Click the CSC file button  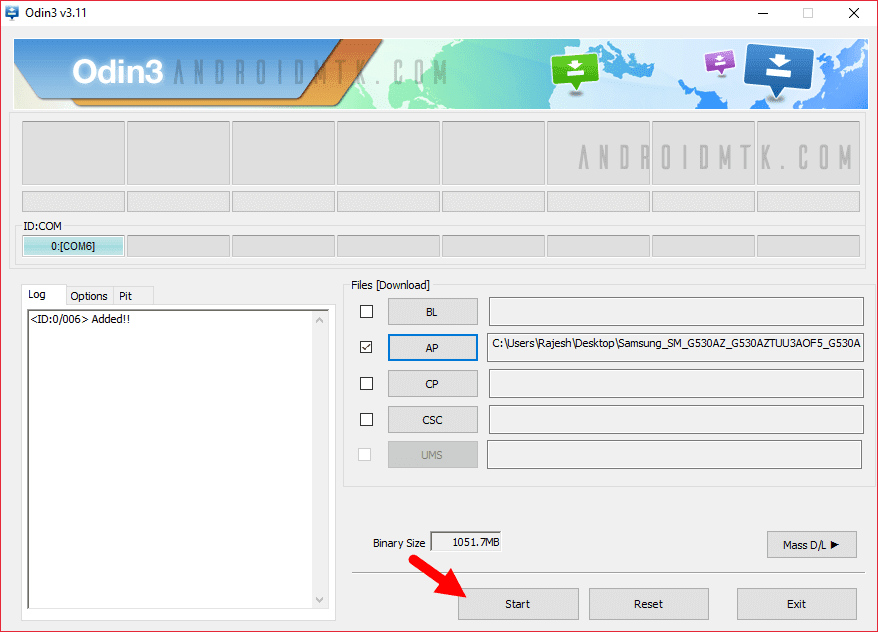click(x=432, y=420)
